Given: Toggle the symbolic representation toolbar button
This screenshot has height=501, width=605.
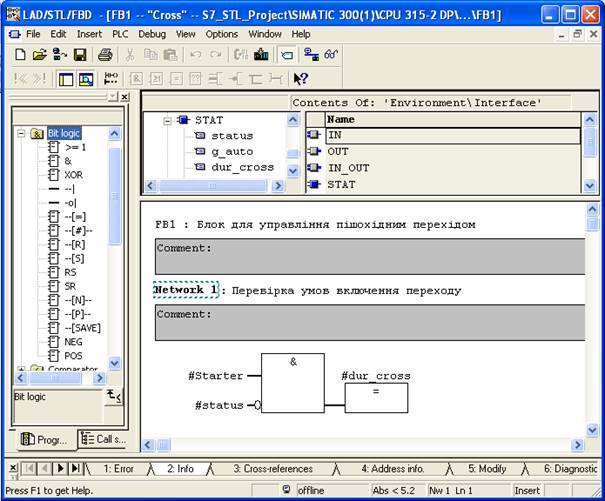Looking at the screenshot, I should pyautogui.click(x=287, y=55).
